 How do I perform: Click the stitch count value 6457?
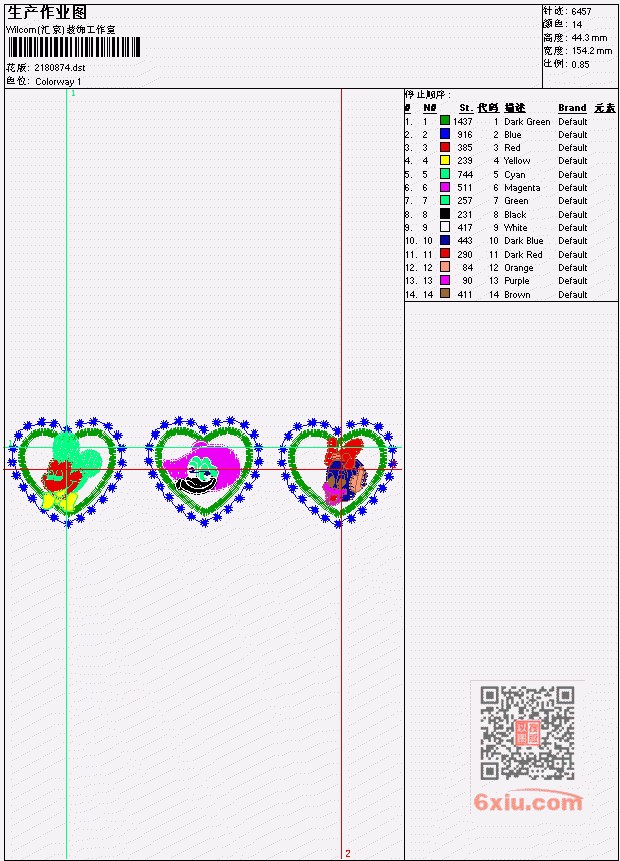(581, 12)
